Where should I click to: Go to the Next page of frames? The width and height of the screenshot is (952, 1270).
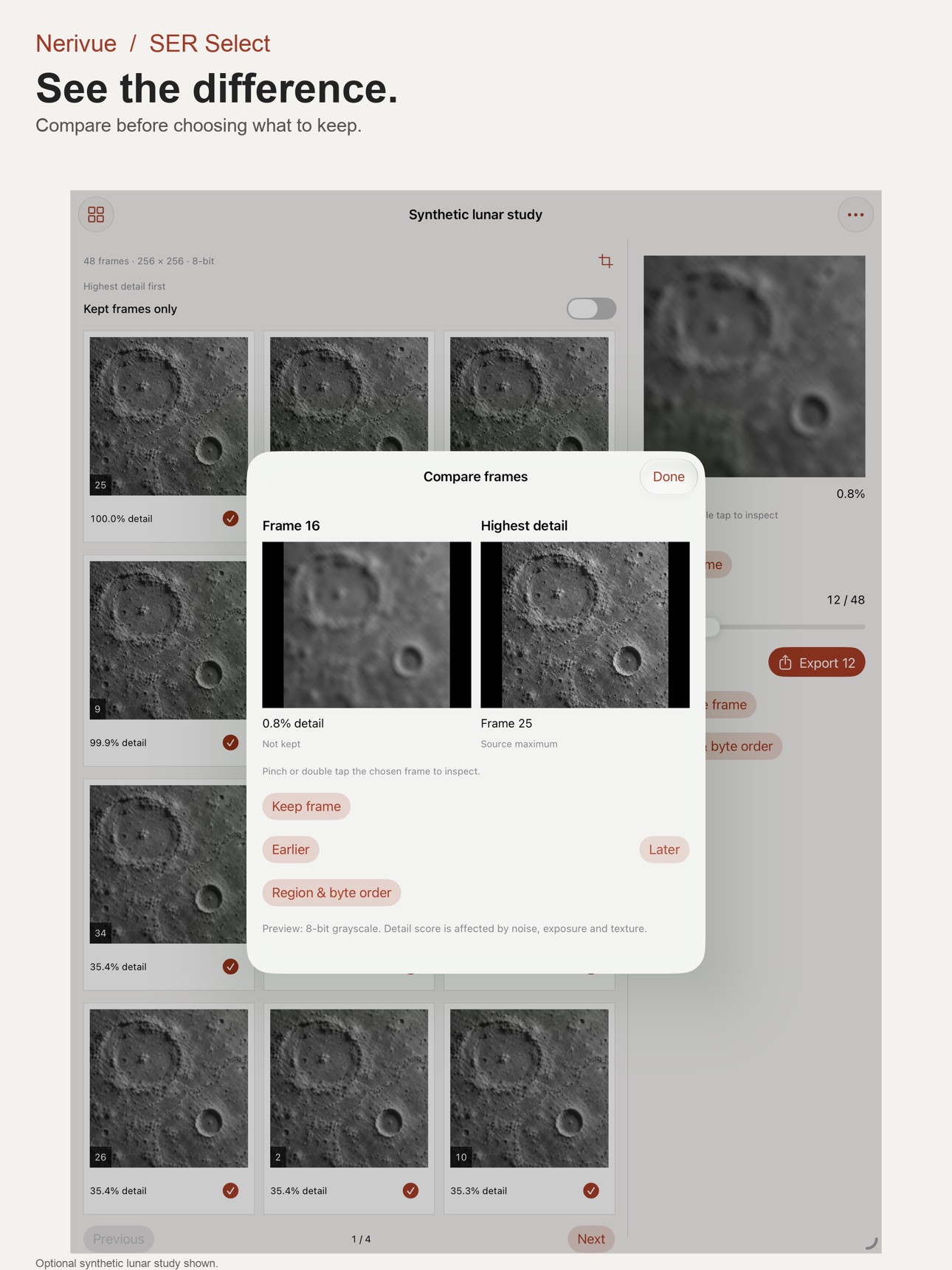(x=591, y=1239)
